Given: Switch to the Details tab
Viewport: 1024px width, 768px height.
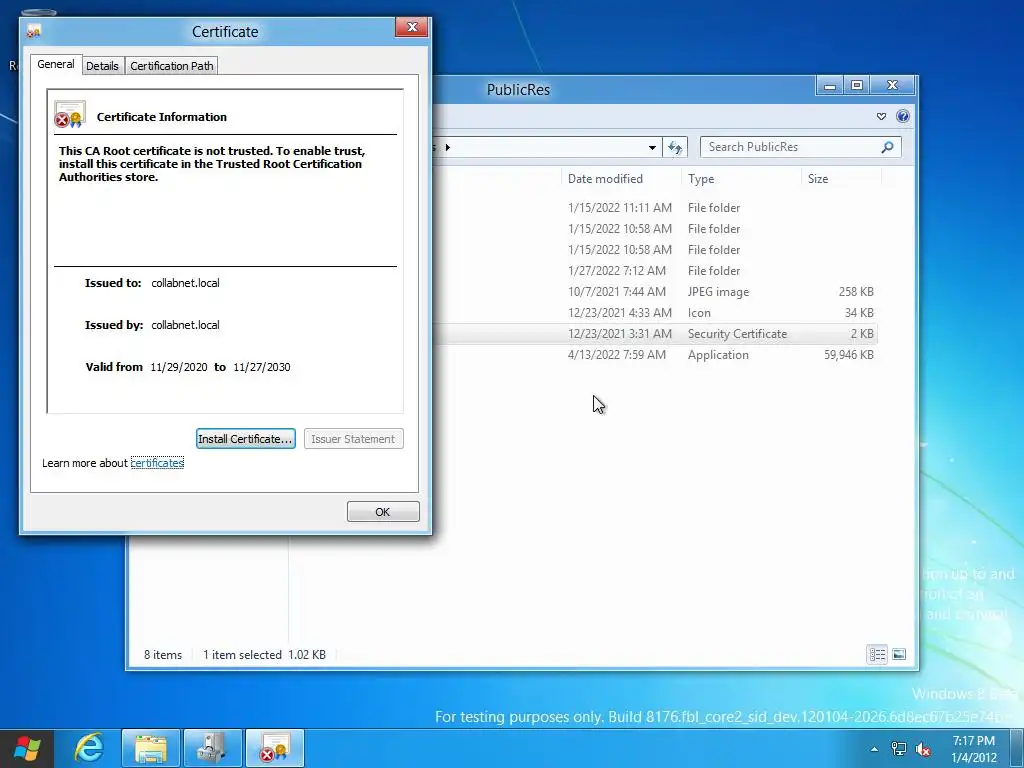Looking at the screenshot, I should tap(103, 66).
